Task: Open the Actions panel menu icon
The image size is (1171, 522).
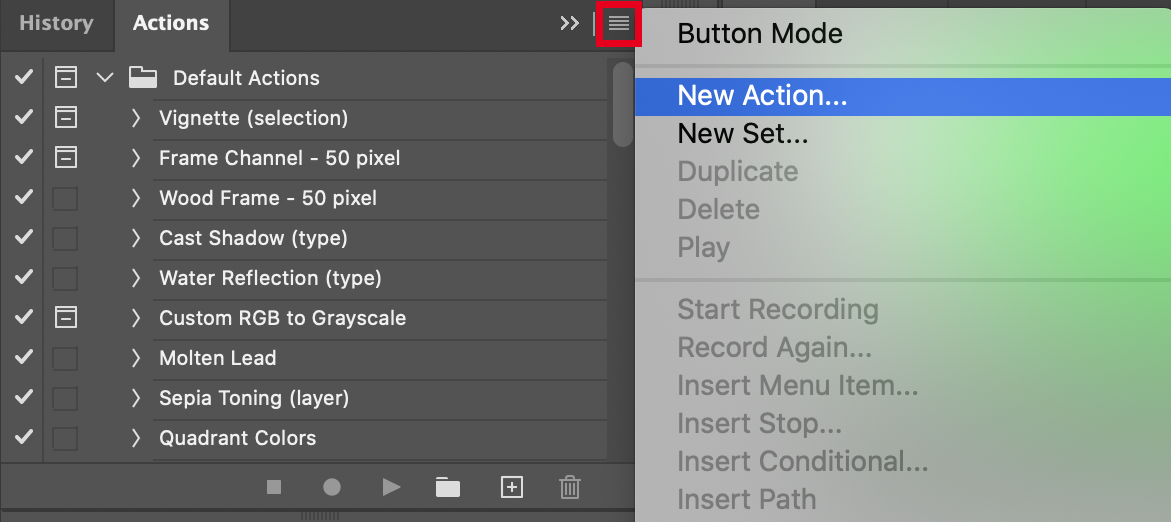Action: coord(619,23)
